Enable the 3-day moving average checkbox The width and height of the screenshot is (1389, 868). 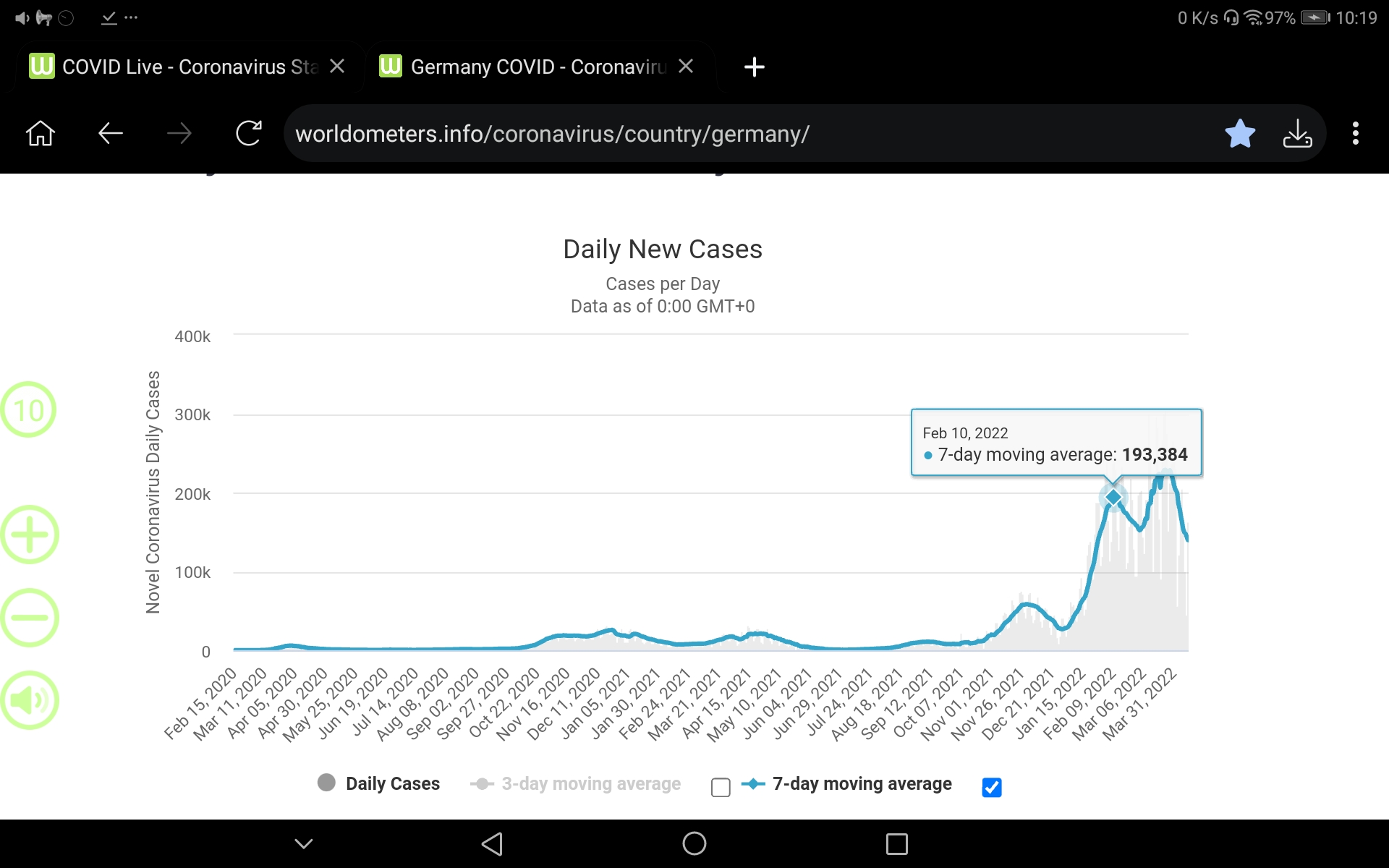point(721,787)
